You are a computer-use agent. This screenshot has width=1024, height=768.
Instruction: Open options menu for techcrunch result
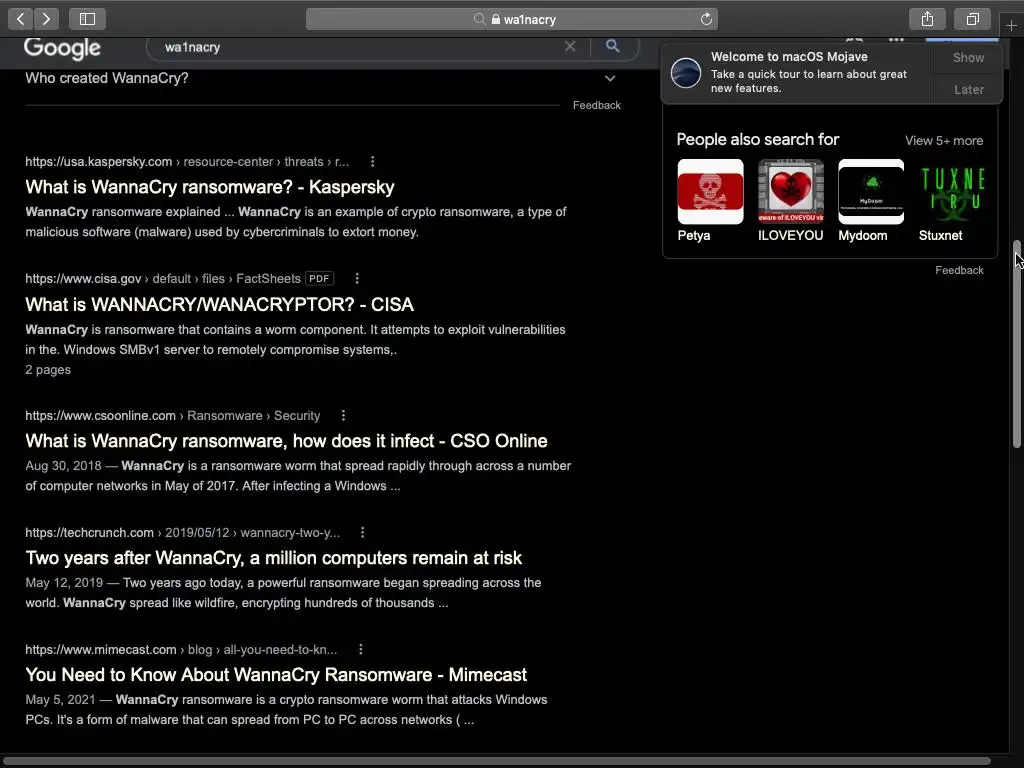tap(362, 532)
